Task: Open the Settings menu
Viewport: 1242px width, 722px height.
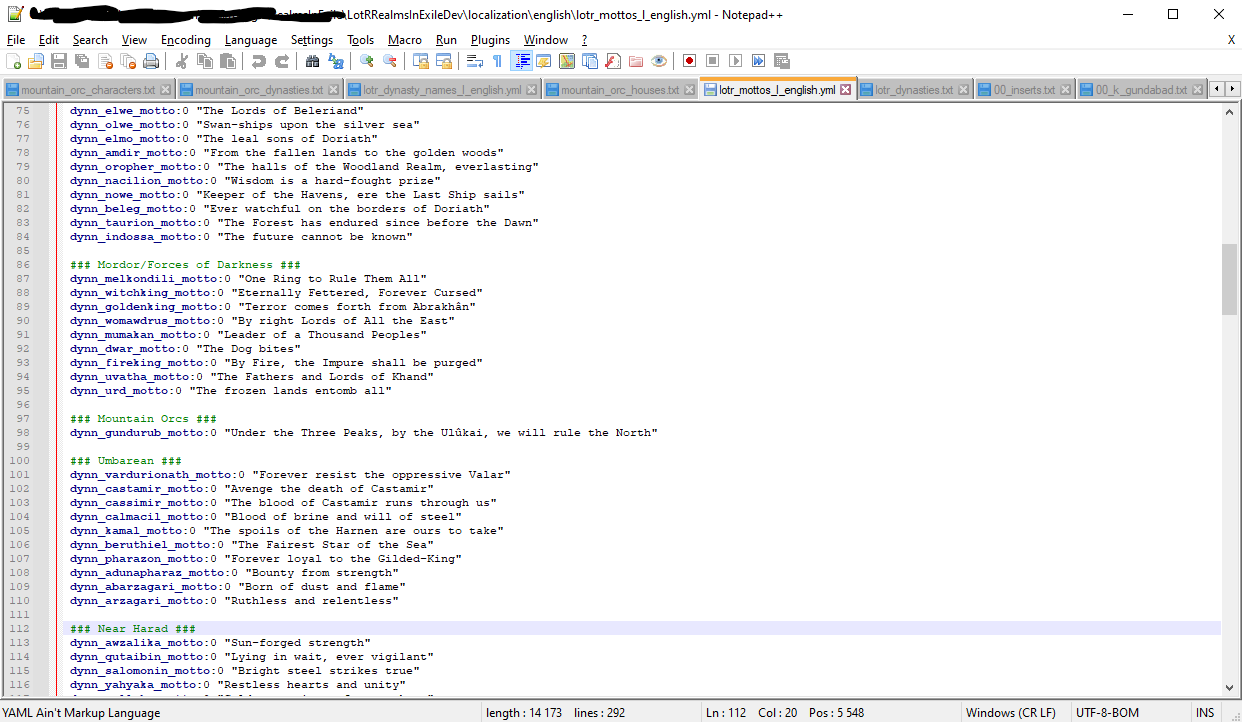Action: [x=312, y=40]
